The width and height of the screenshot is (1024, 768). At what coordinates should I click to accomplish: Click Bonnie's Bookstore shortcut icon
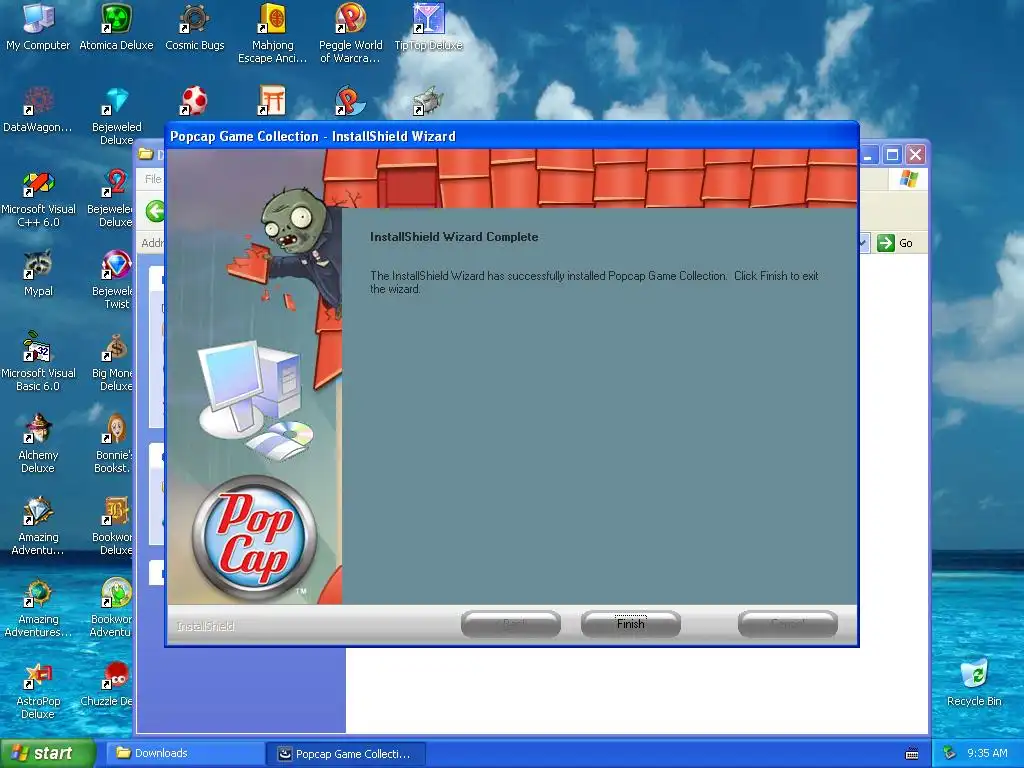[114, 444]
